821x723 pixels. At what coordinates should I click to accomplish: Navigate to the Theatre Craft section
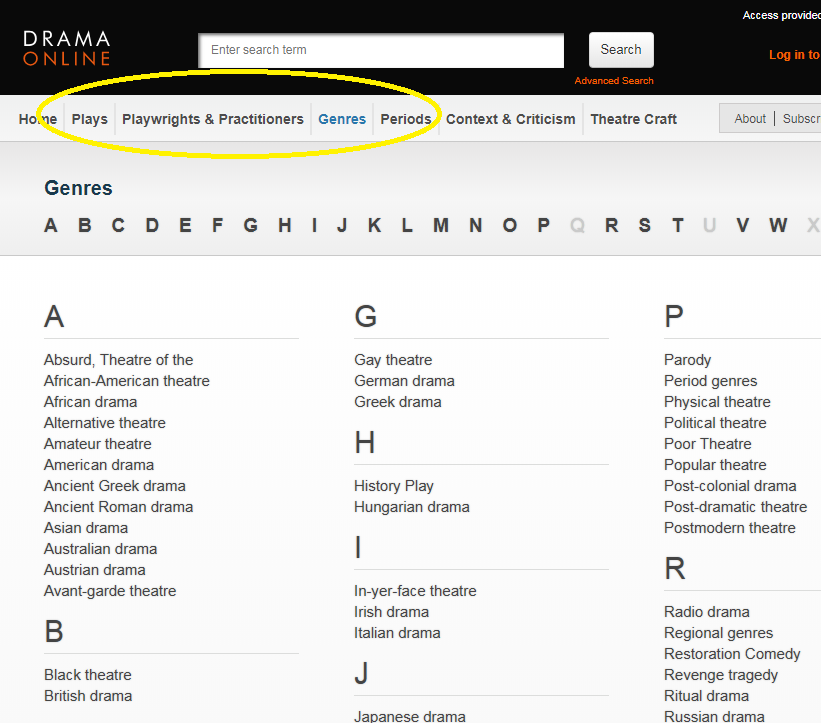[633, 119]
